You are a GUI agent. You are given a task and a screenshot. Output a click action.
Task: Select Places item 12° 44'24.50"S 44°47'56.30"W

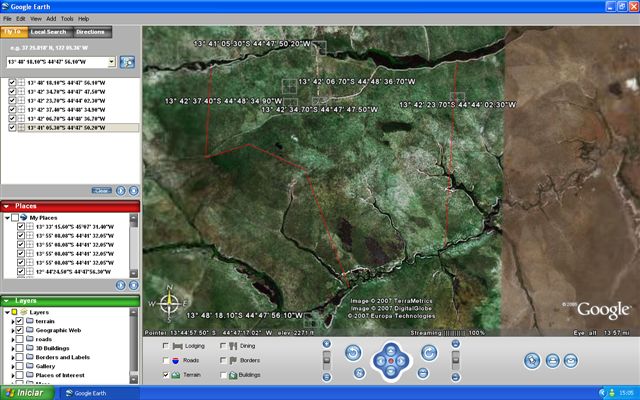tap(73, 271)
